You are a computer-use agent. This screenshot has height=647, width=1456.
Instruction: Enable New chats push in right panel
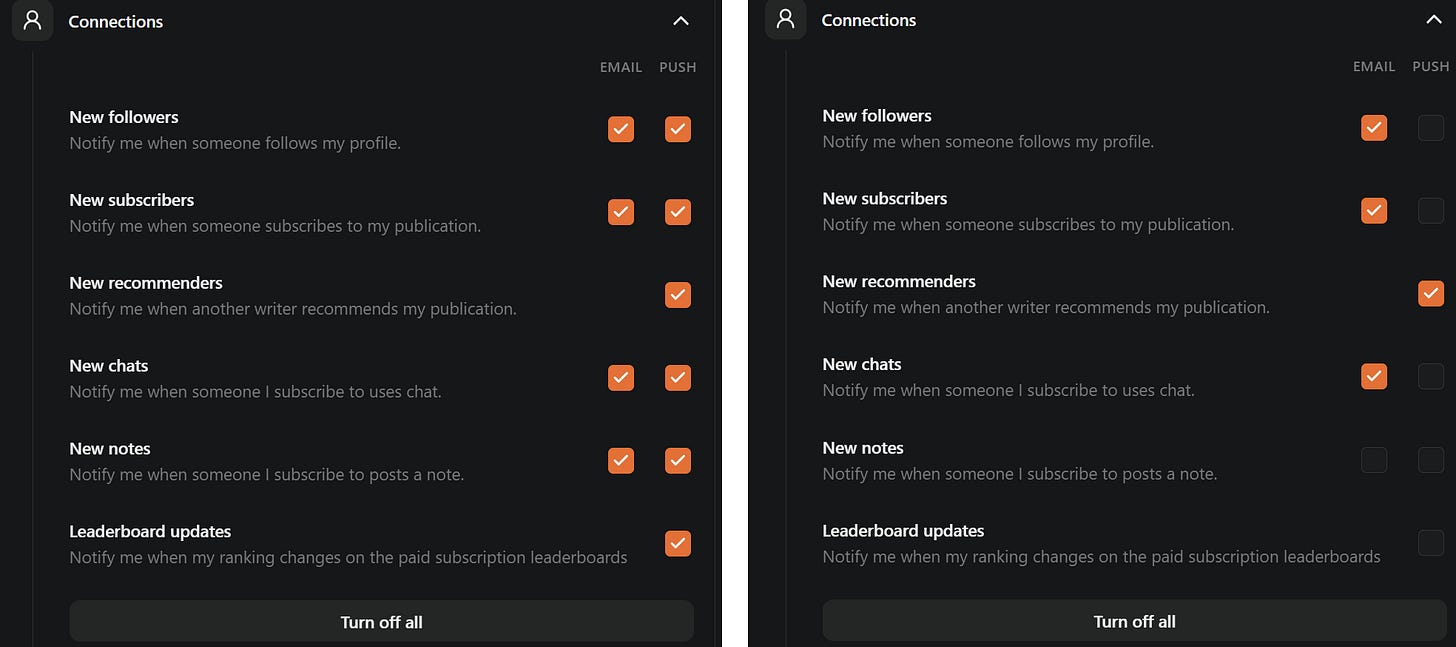click(x=1431, y=377)
